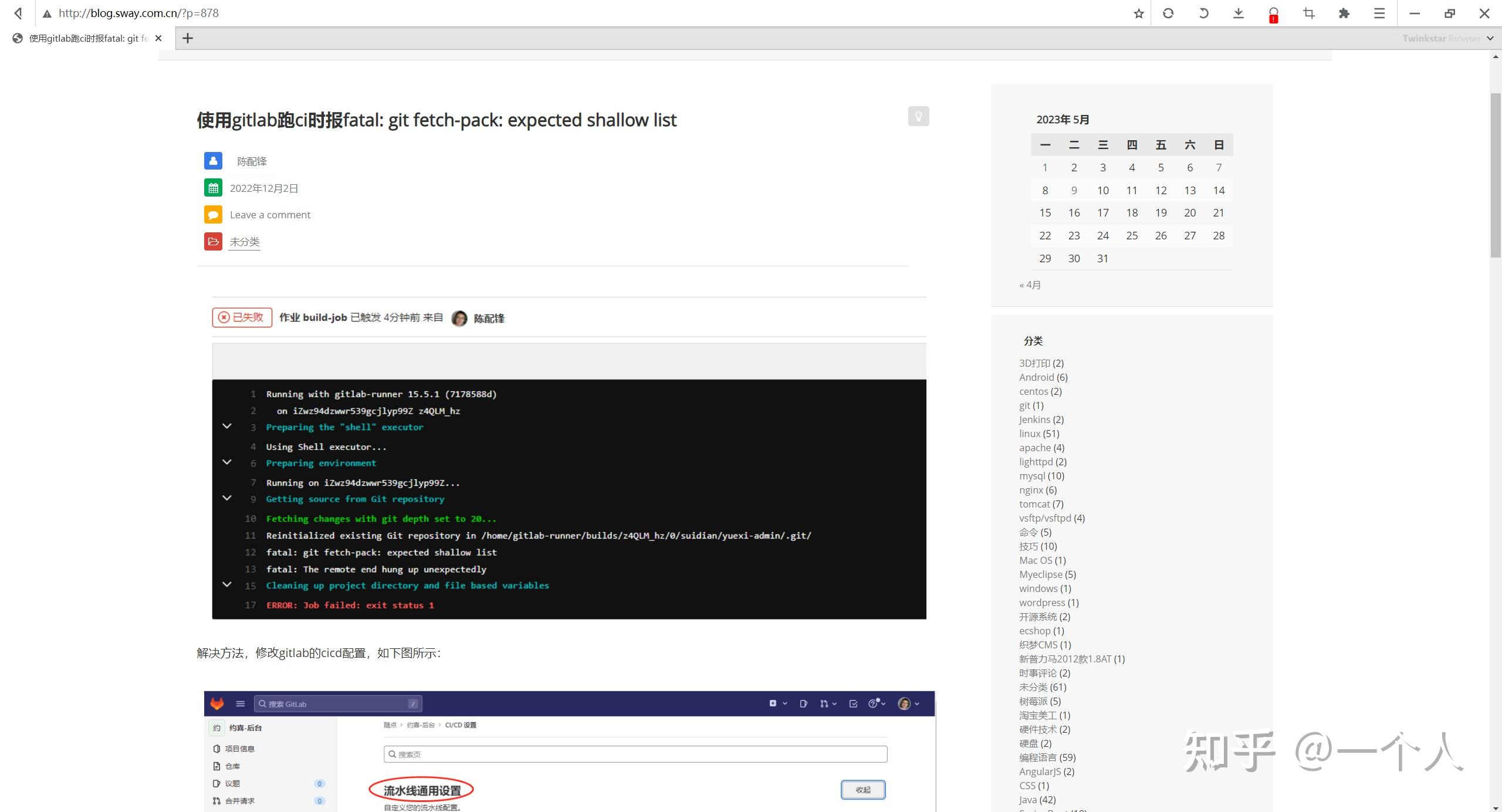The height and width of the screenshot is (812, 1502).
Task: Collapse the Preparing the shell executor section
Action: point(227,427)
